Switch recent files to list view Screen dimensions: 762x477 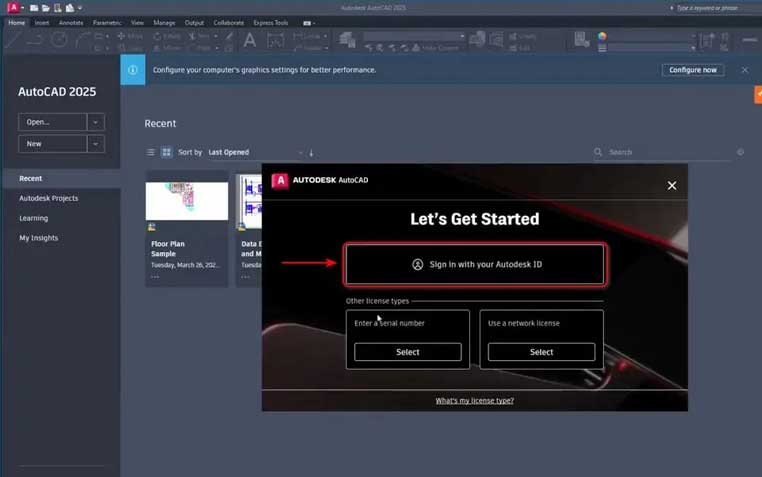point(151,152)
